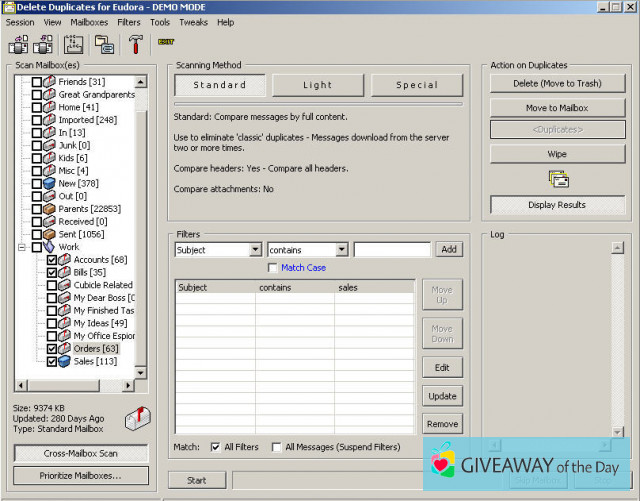Enable the Match Case checkbox

273,268
